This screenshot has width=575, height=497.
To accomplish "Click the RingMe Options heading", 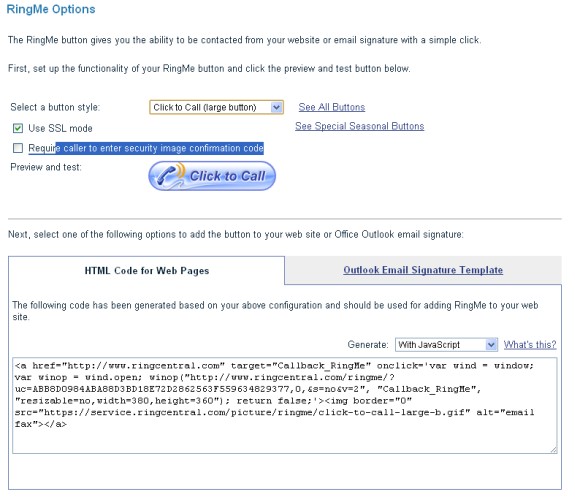I will click(51, 9).
